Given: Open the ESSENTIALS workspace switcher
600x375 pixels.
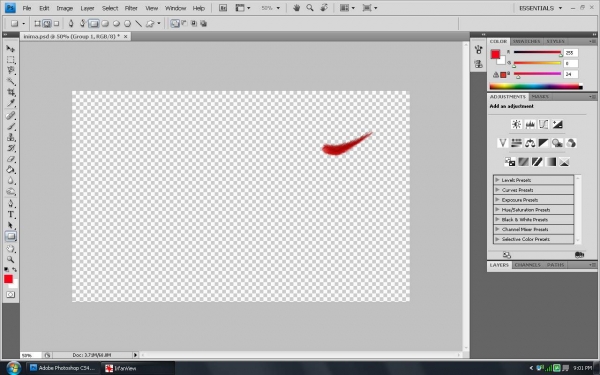Looking at the screenshot, I should (540, 8).
